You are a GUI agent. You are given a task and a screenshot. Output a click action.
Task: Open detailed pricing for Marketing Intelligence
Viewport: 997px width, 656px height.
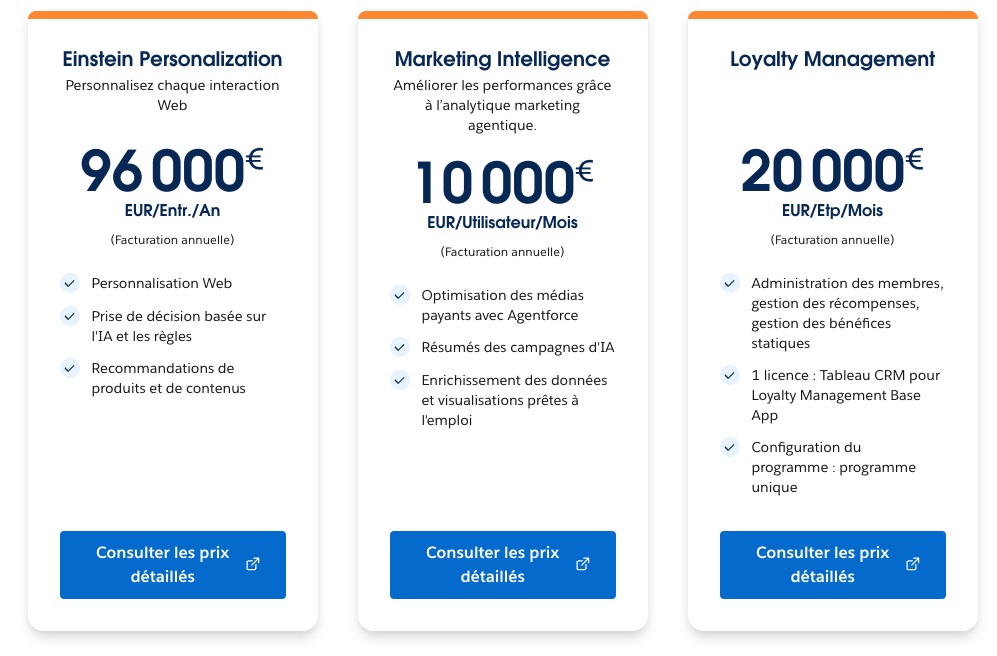pos(493,565)
